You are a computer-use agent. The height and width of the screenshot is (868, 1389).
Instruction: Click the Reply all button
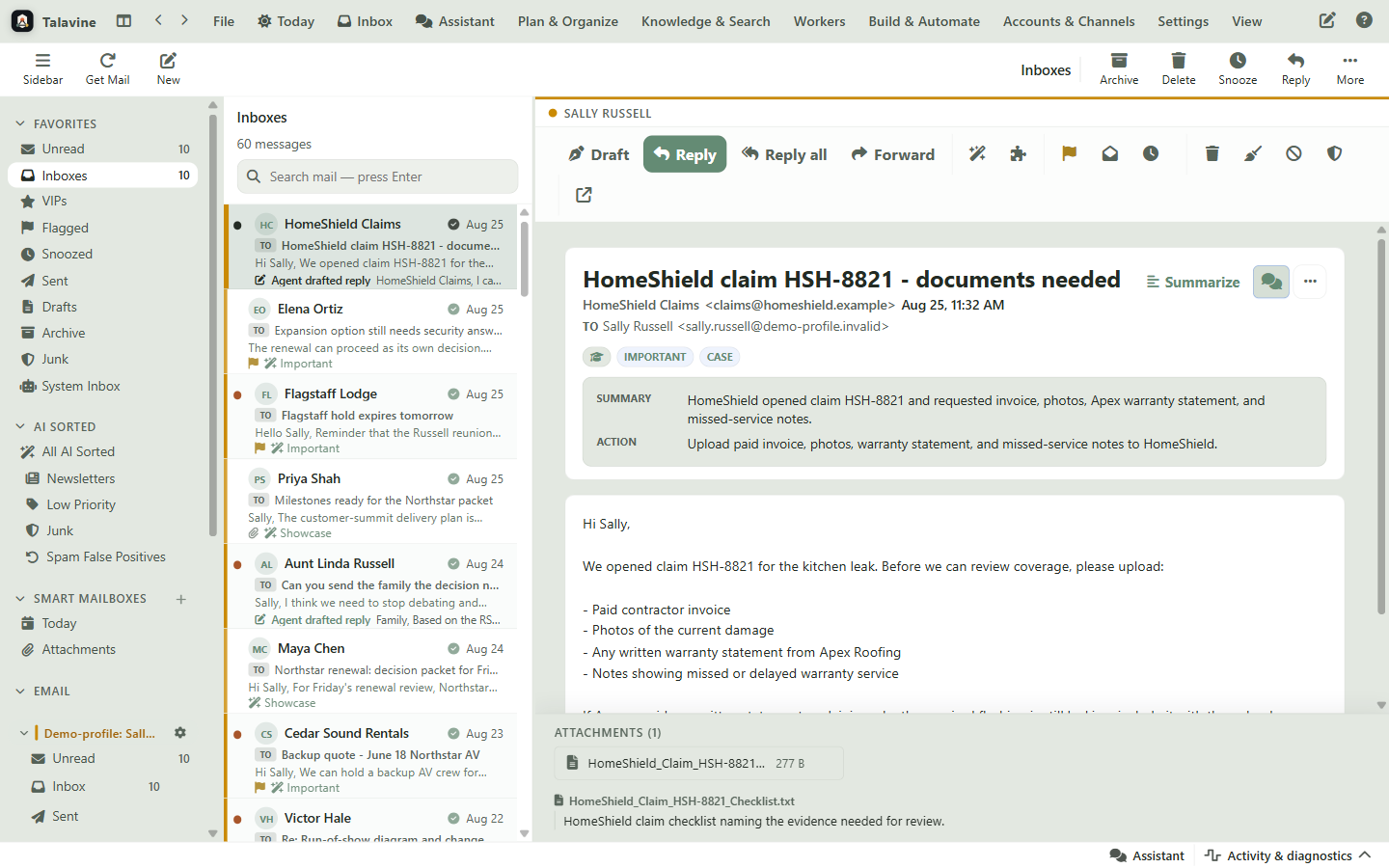[784, 154]
